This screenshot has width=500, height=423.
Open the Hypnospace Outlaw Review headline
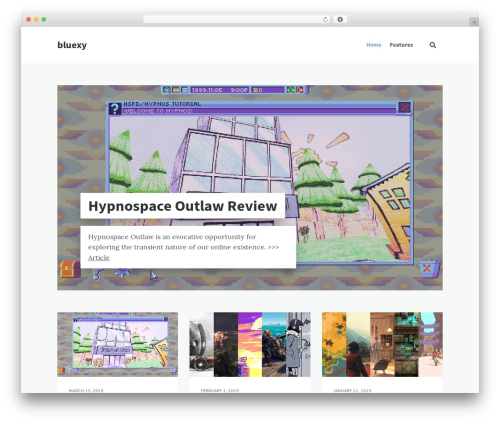pyautogui.click(x=182, y=206)
